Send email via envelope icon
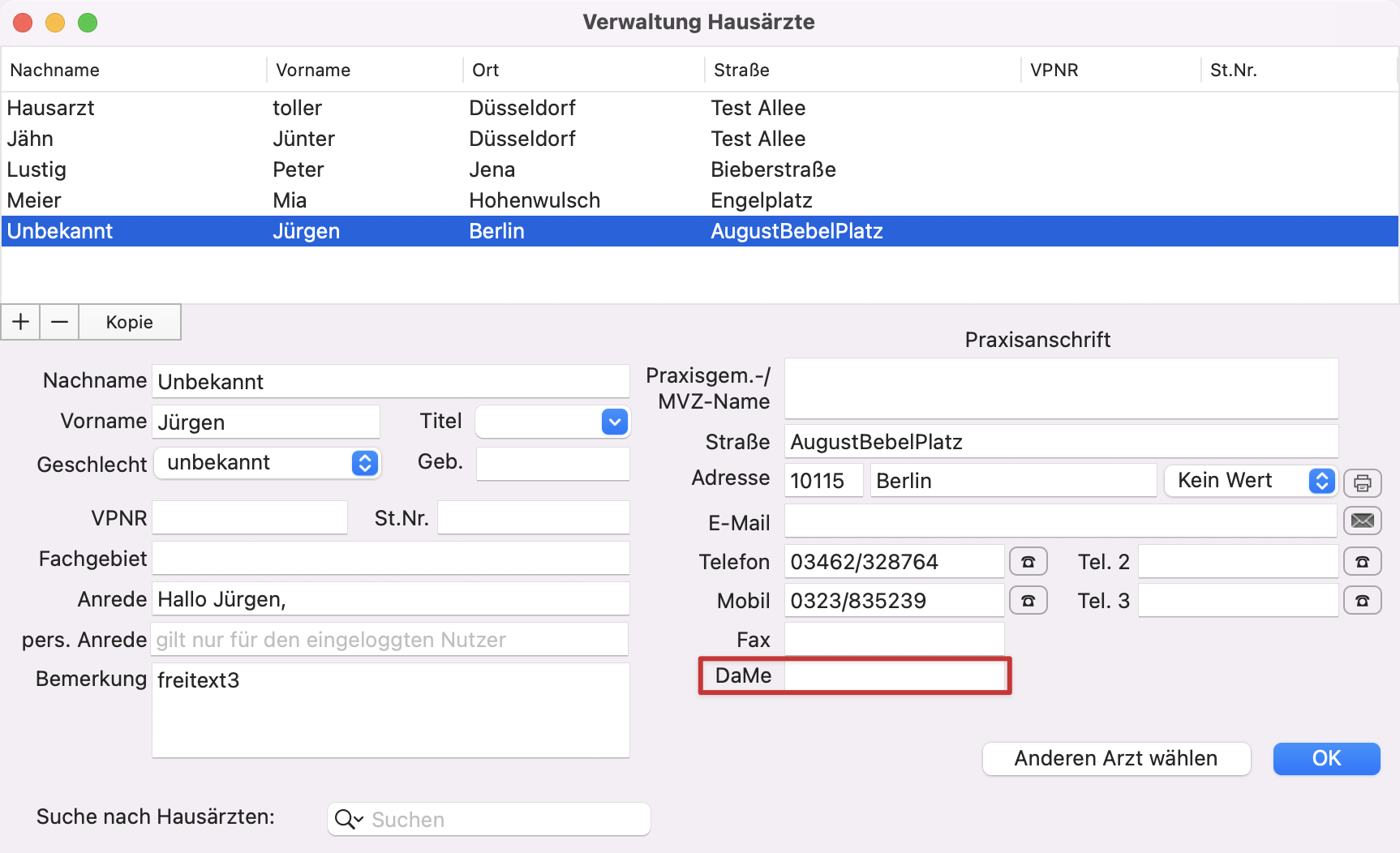This screenshot has width=1400, height=853. point(1363,521)
